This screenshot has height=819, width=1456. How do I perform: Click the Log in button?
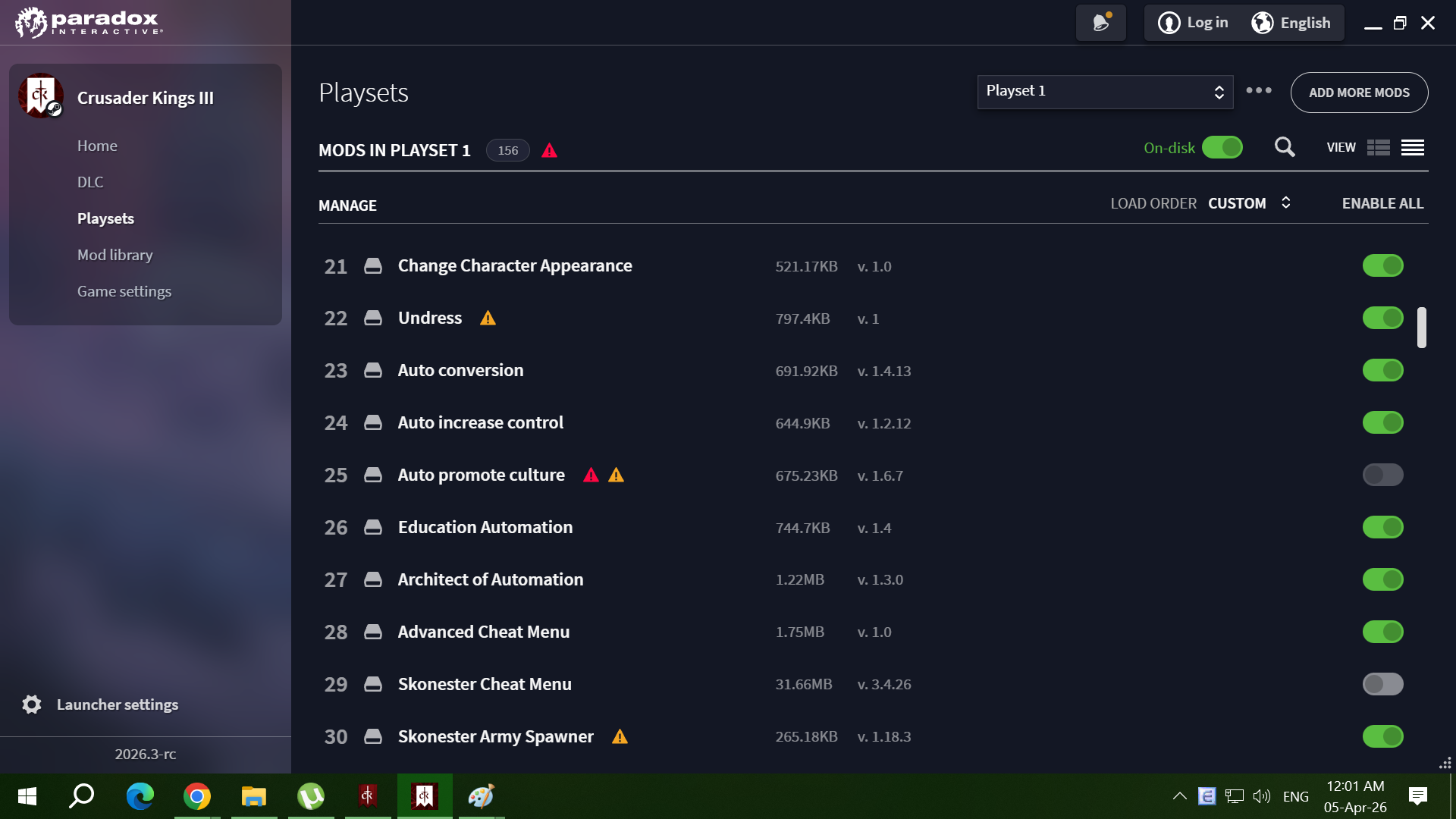tap(1193, 23)
